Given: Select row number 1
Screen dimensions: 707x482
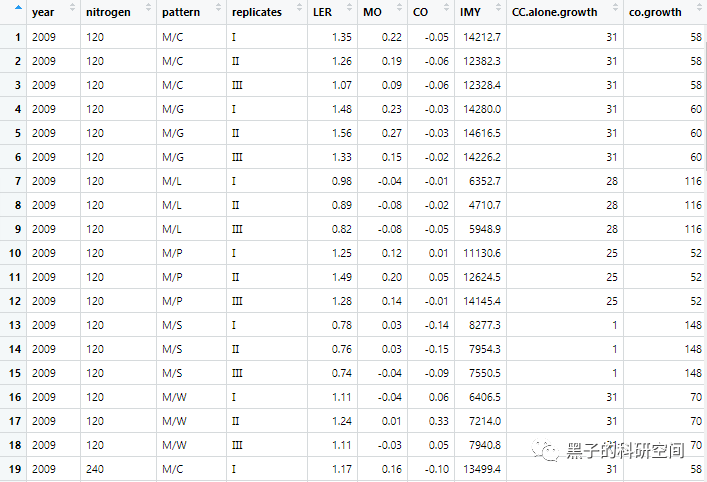Looking at the screenshot, I should pos(18,37).
